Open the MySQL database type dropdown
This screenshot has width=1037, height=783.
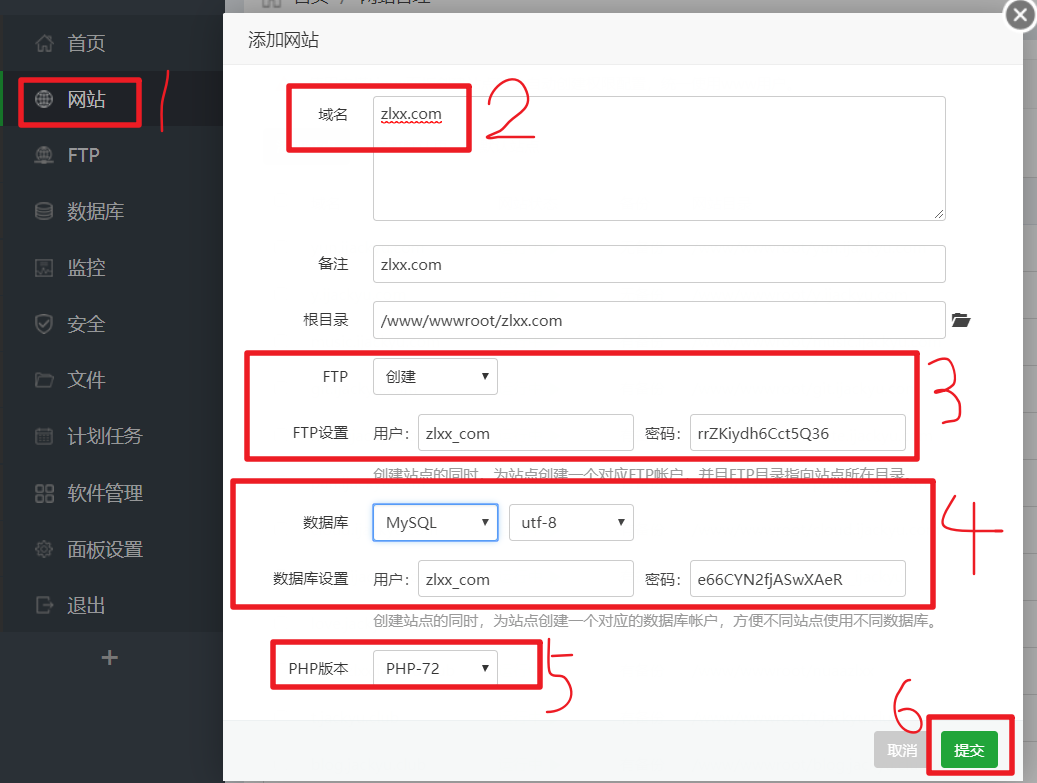click(435, 522)
